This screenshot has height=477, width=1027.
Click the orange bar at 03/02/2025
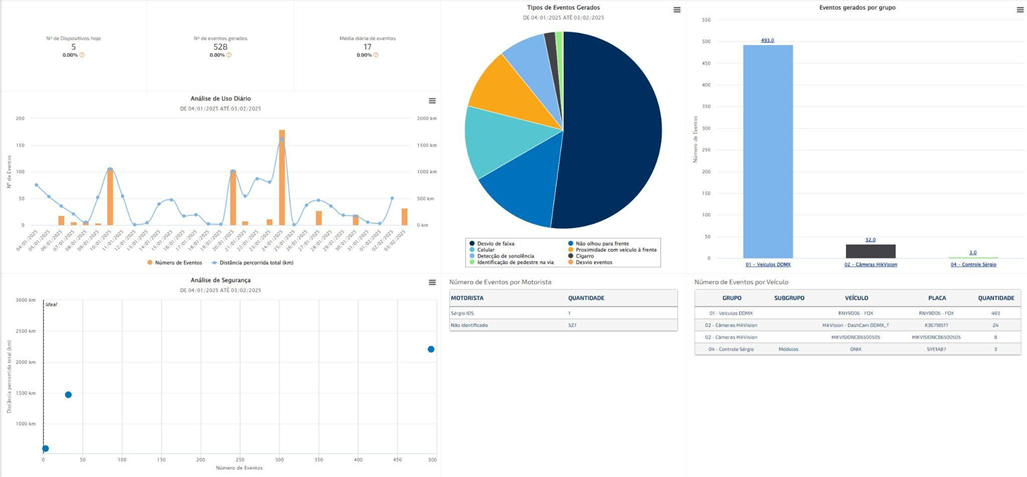point(404,217)
